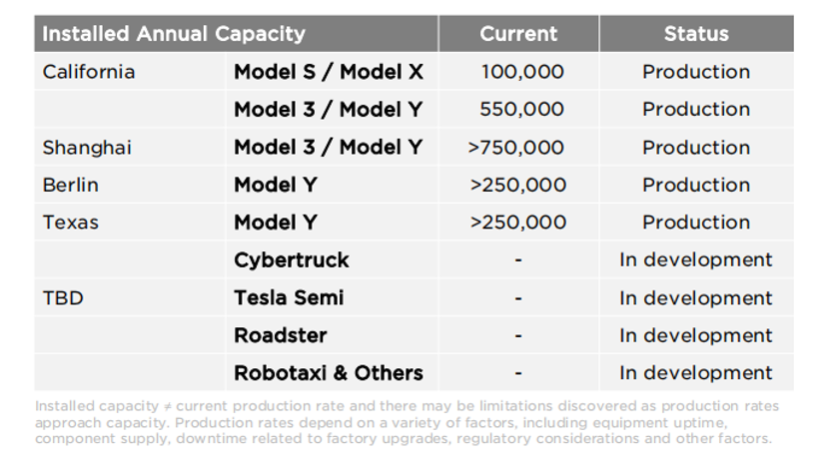Click the Roadster "In development" status
This screenshot has height=462, width=832.
pyautogui.click(x=696, y=336)
